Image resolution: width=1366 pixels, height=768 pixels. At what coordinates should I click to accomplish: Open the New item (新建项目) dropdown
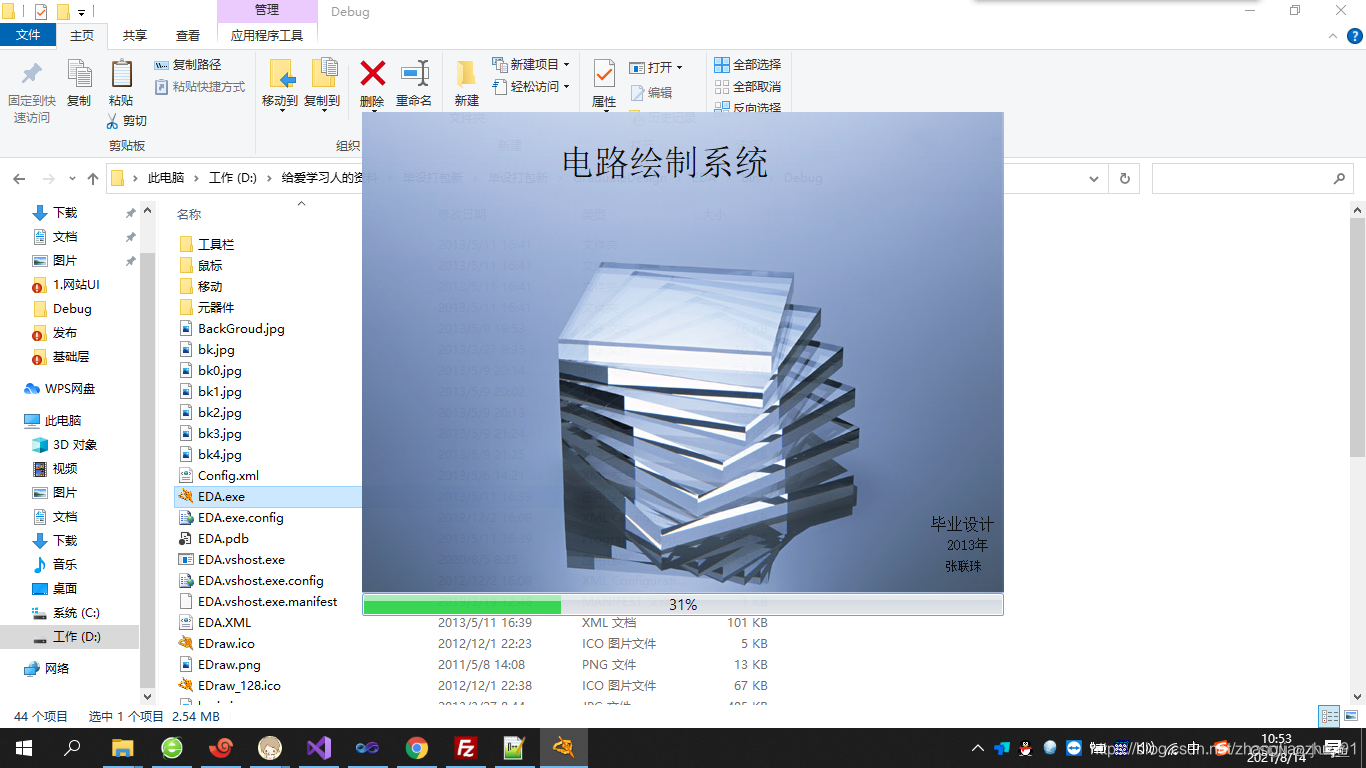531,64
